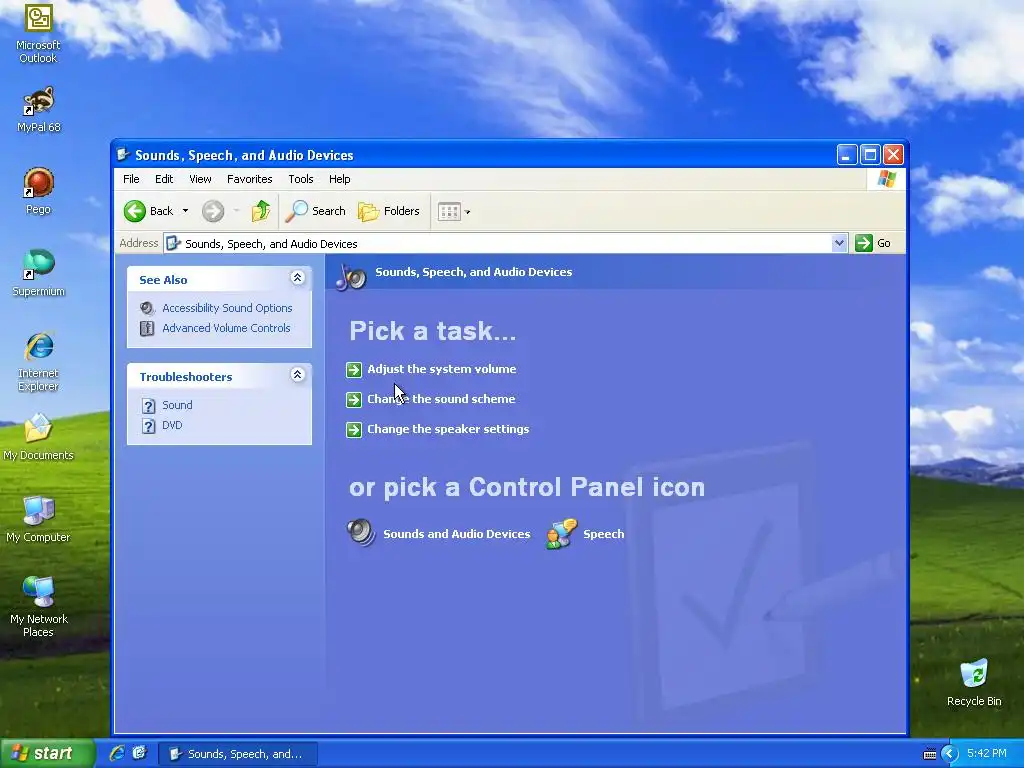The image size is (1024, 768).
Task: Click the window title bar system icon
Action: pos(123,155)
